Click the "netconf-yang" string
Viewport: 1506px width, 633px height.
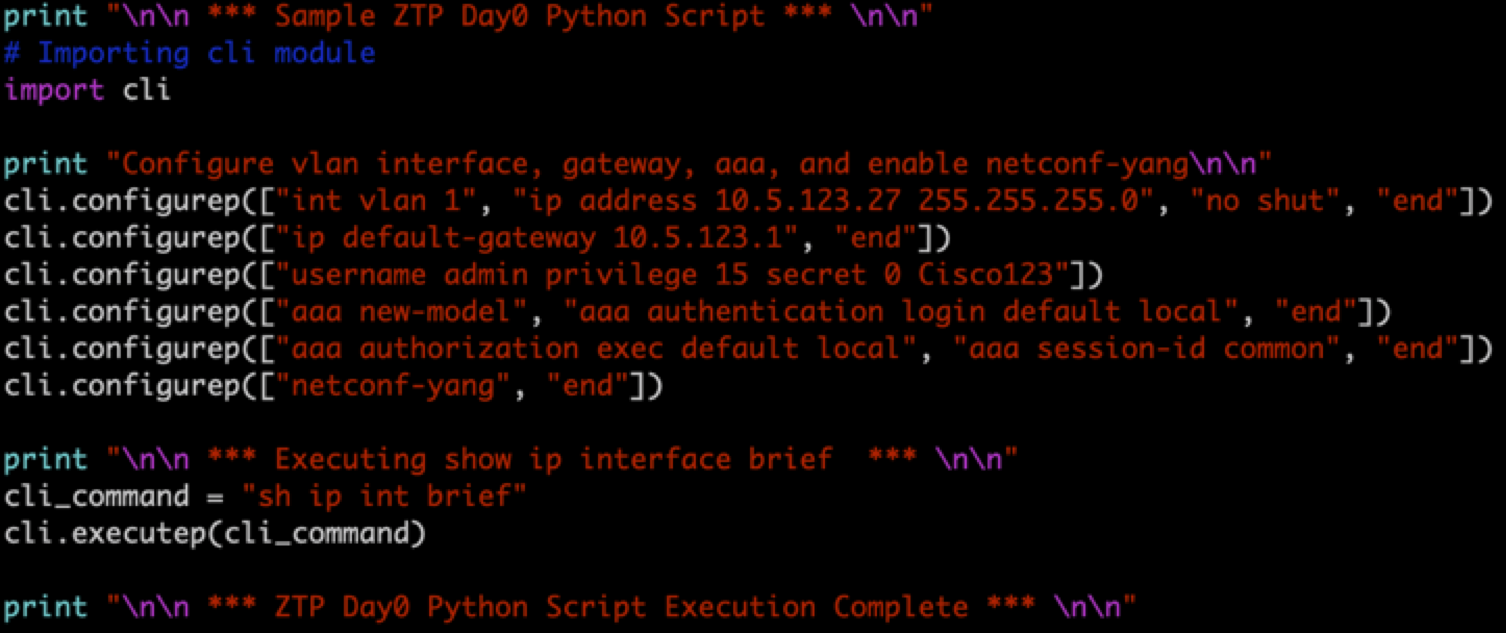point(393,386)
